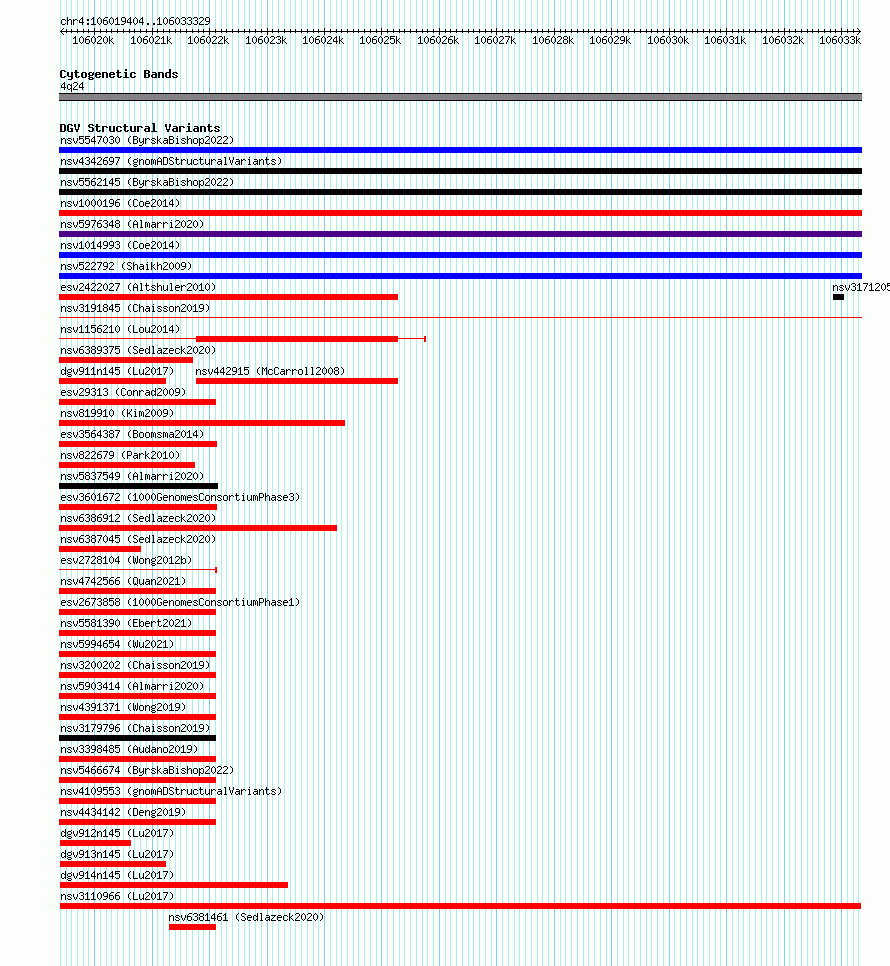Click esv2673858 (1000GenomesConsortiumPhase1) label

(x=180, y=602)
